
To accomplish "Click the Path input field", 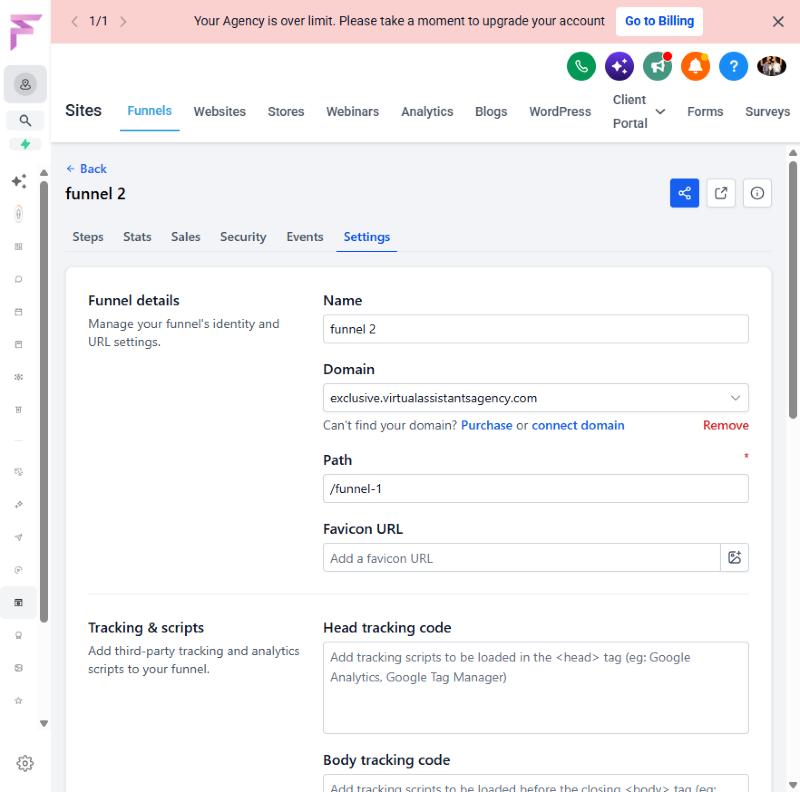I will 536,488.
